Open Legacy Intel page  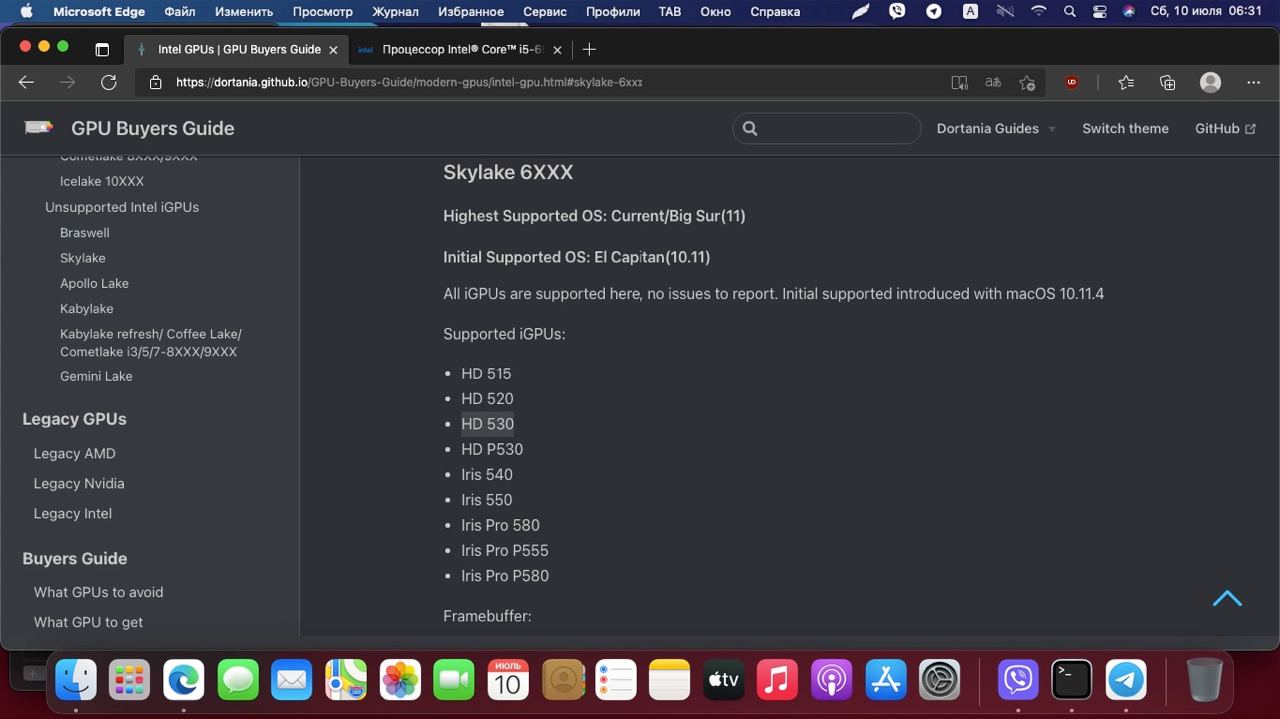point(73,513)
